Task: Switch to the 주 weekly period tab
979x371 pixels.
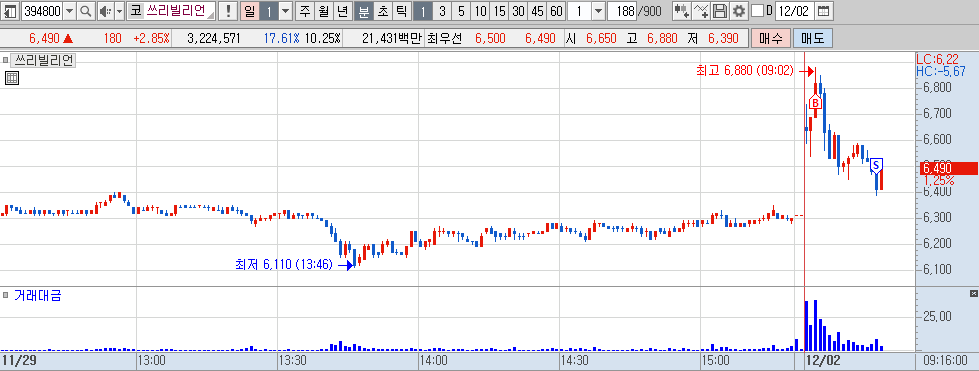Action: pos(304,11)
